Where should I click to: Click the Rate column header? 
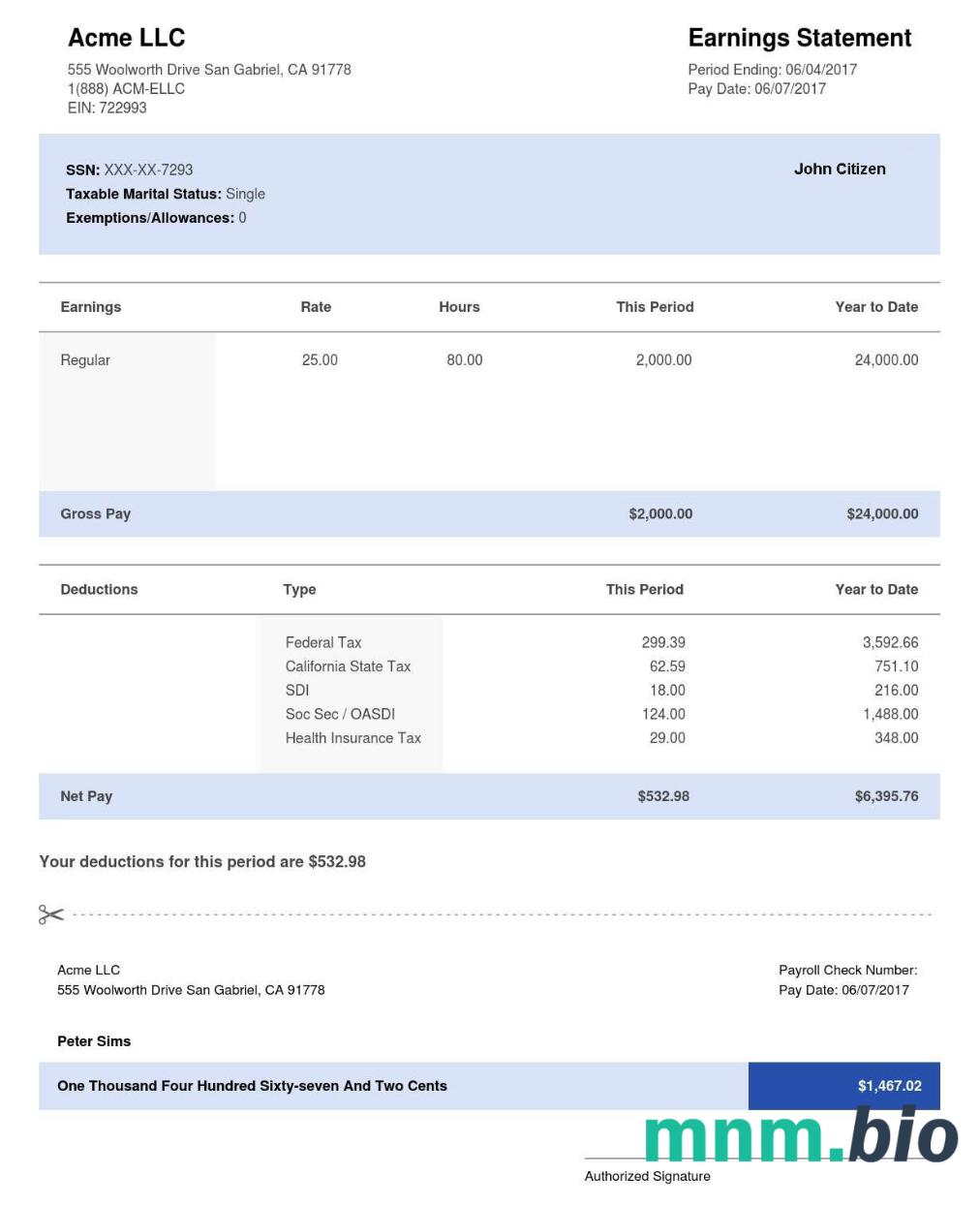(x=316, y=307)
